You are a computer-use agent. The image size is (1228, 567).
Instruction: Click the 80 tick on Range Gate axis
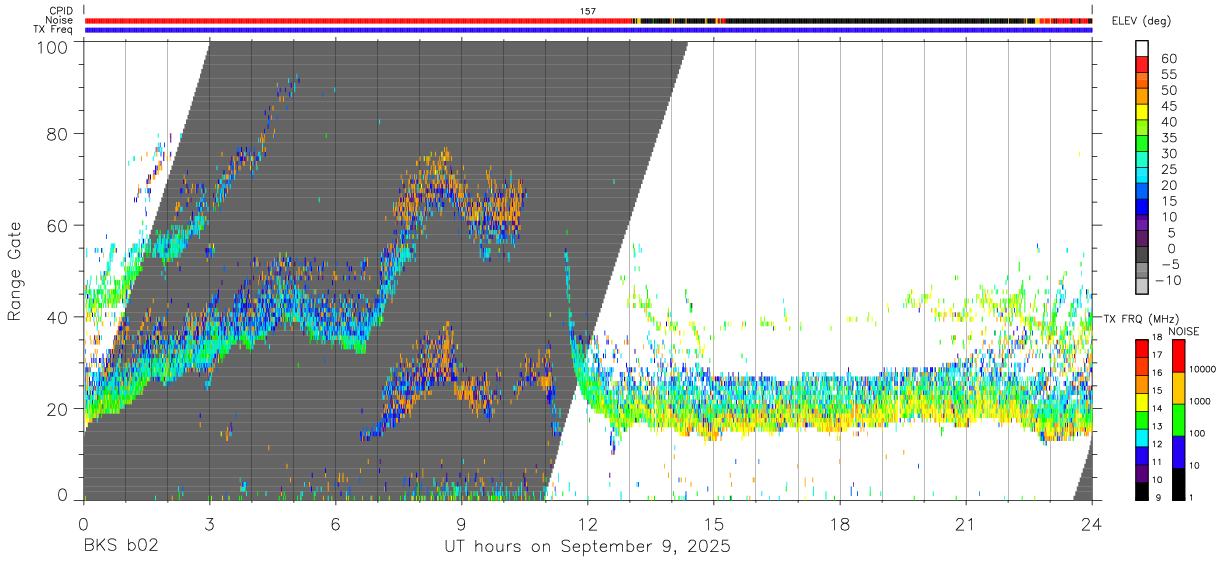(x=58, y=133)
